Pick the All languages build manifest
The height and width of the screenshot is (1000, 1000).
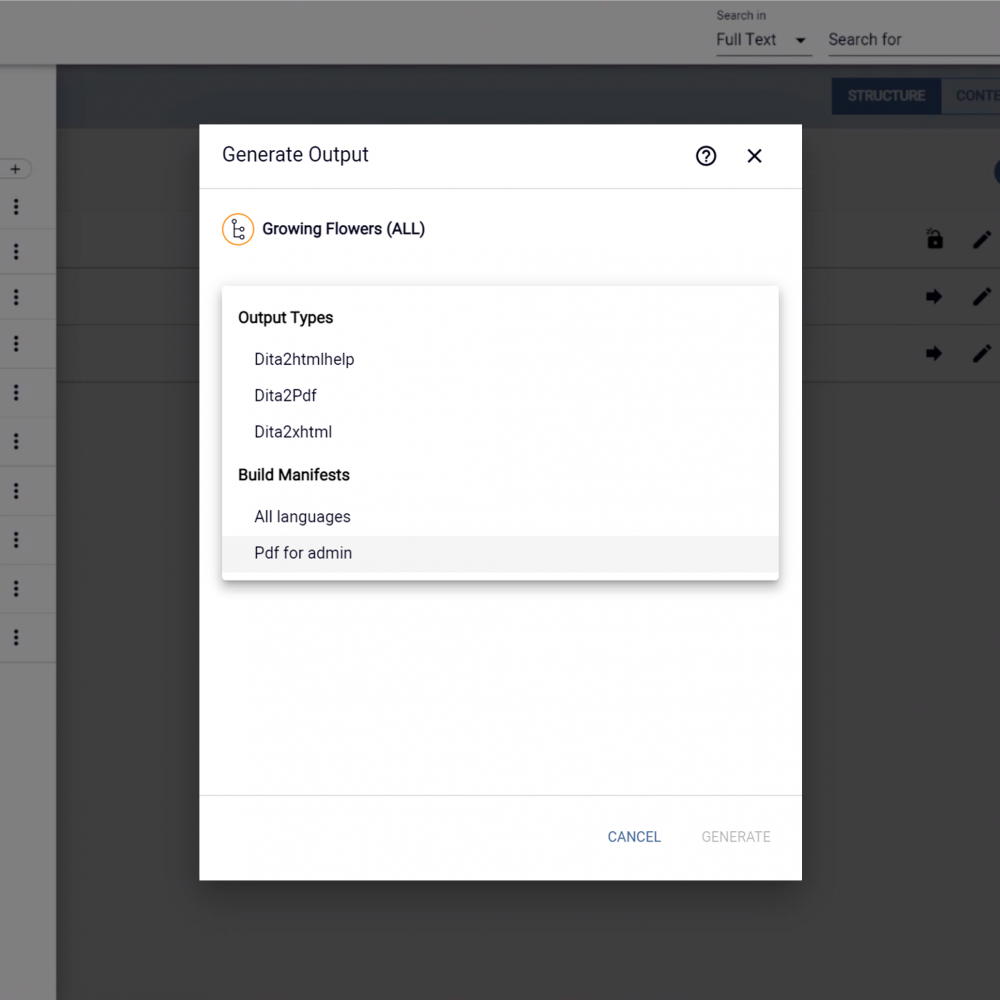coord(500,517)
